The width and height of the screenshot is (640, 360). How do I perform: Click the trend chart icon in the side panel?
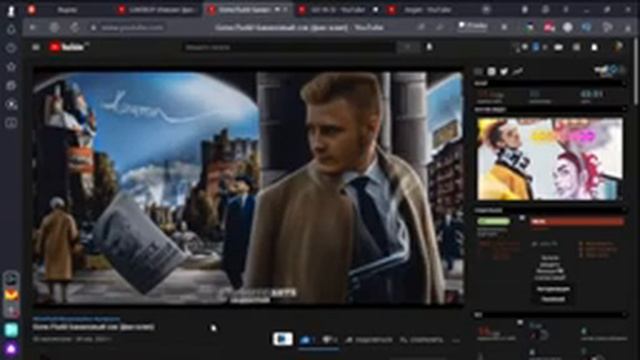pos(518,71)
